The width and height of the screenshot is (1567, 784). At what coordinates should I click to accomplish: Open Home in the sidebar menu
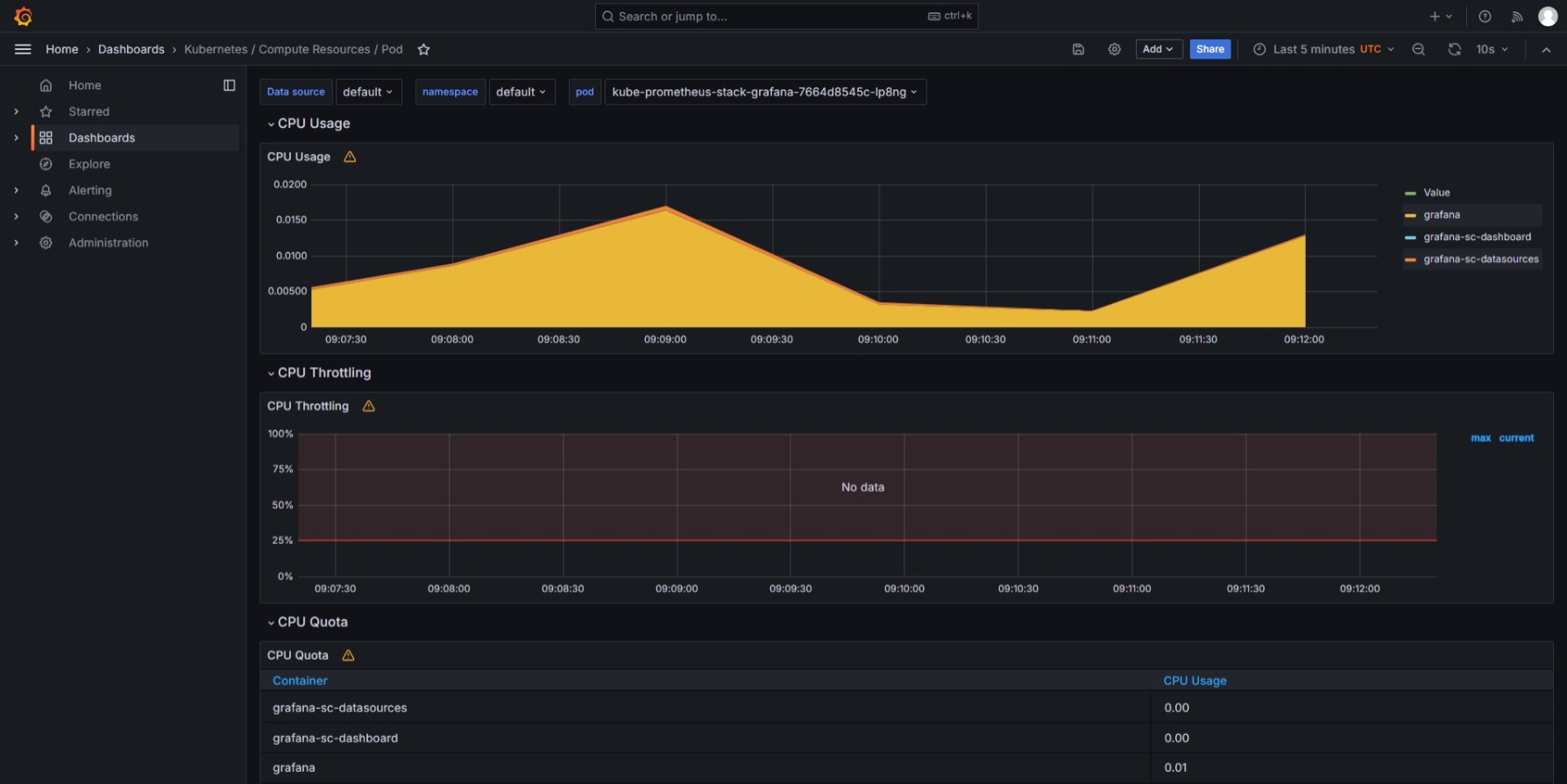tap(85, 85)
